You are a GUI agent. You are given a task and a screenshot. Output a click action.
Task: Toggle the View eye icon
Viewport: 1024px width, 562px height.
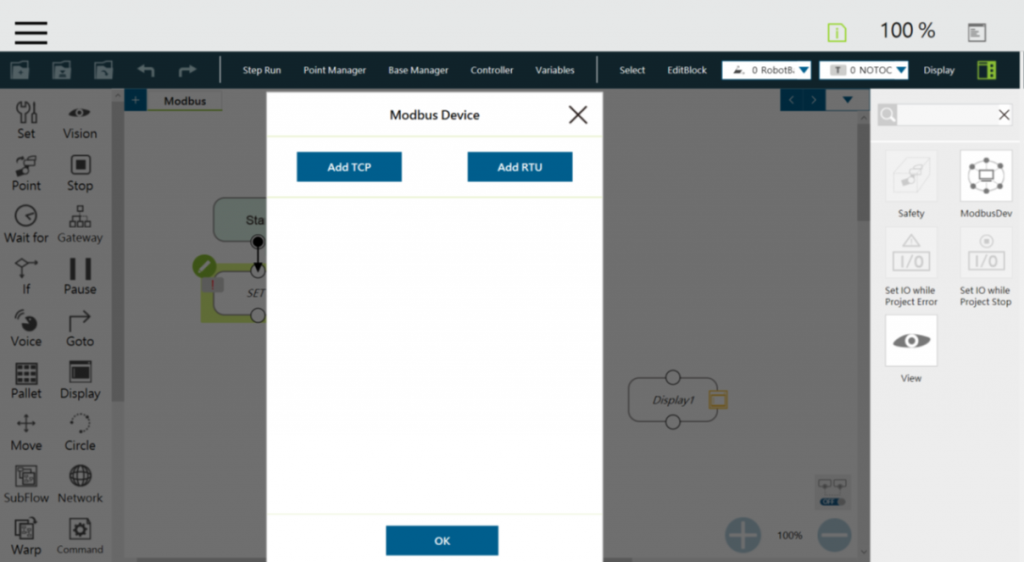(911, 341)
